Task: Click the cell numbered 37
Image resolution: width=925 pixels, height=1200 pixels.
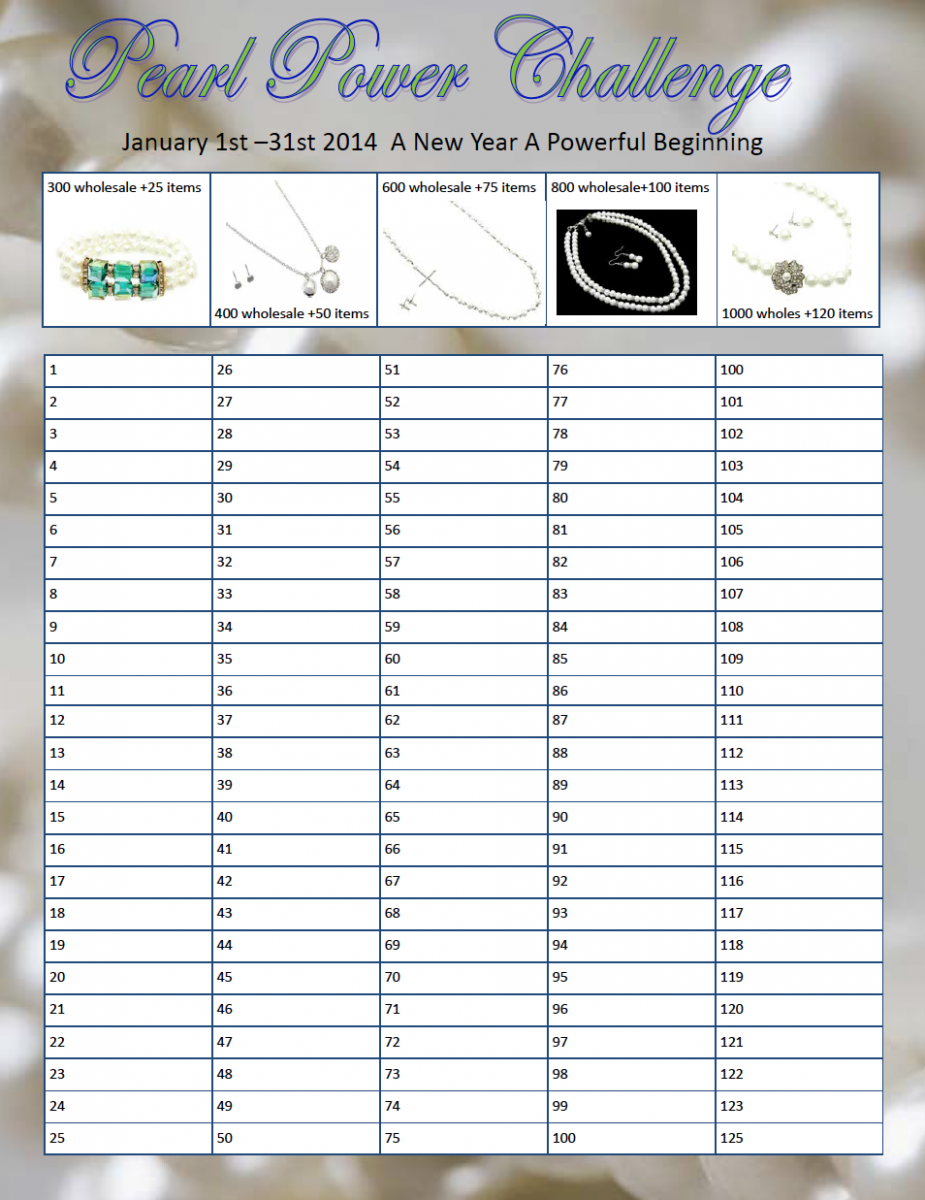Action: tap(295, 721)
